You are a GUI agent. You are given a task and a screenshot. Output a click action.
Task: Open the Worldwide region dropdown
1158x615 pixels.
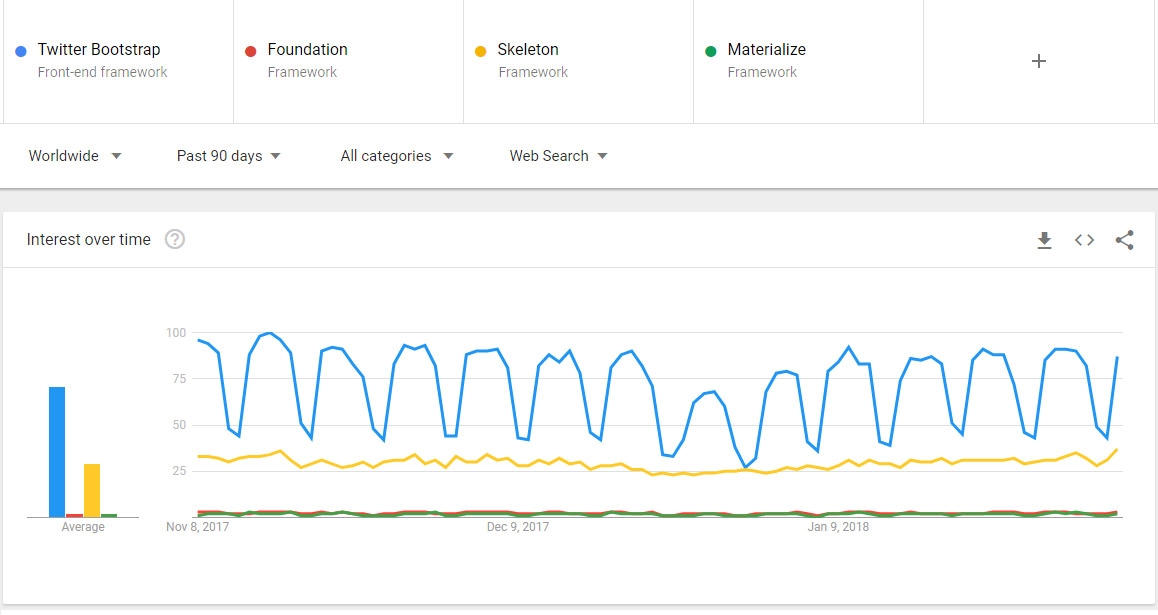[x=74, y=156]
